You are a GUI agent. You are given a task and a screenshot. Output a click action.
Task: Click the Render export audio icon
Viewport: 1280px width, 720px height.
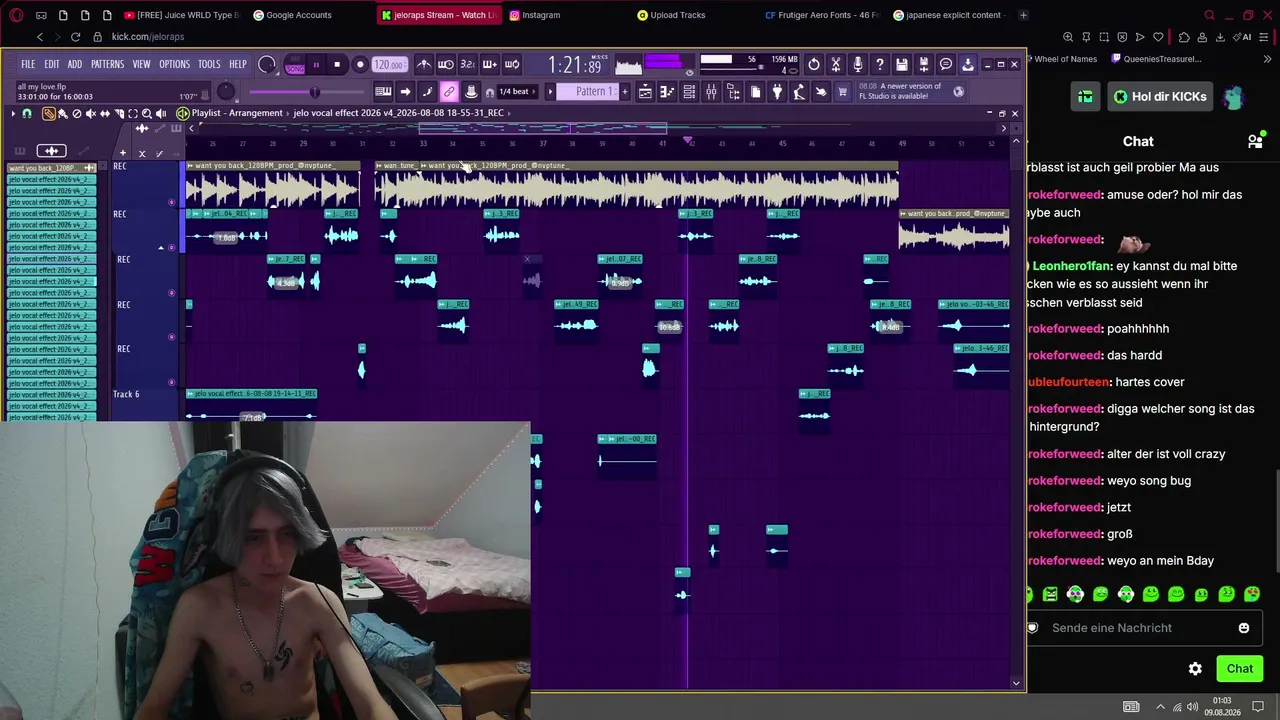tap(924, 65)
